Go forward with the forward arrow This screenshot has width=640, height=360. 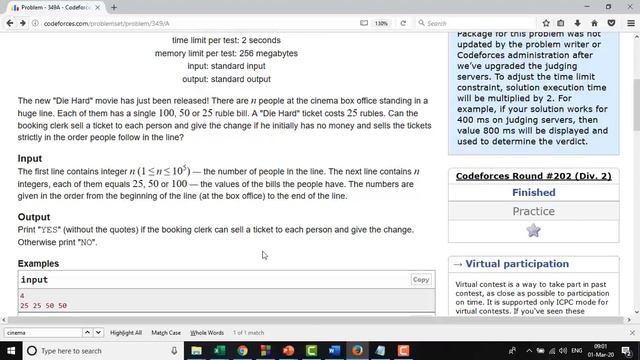pyautogui.click(x=23, y=23)
